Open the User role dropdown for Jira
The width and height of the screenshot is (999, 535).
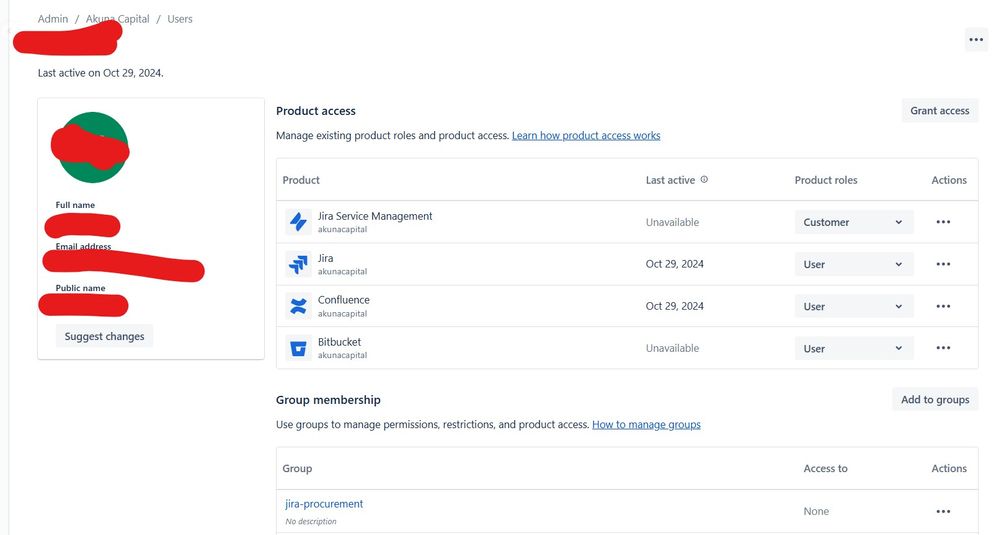click(854, 264)
